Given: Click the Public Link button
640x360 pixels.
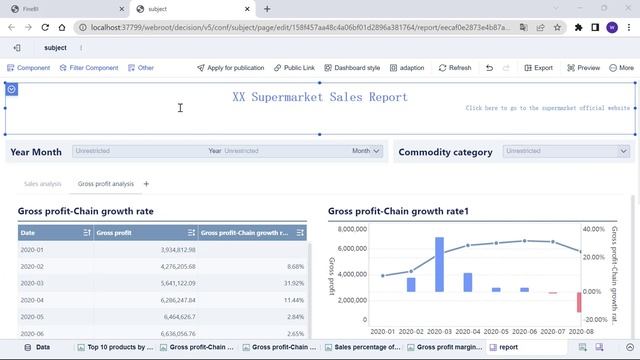Looking at the screenshot, I should coord(294,68).
